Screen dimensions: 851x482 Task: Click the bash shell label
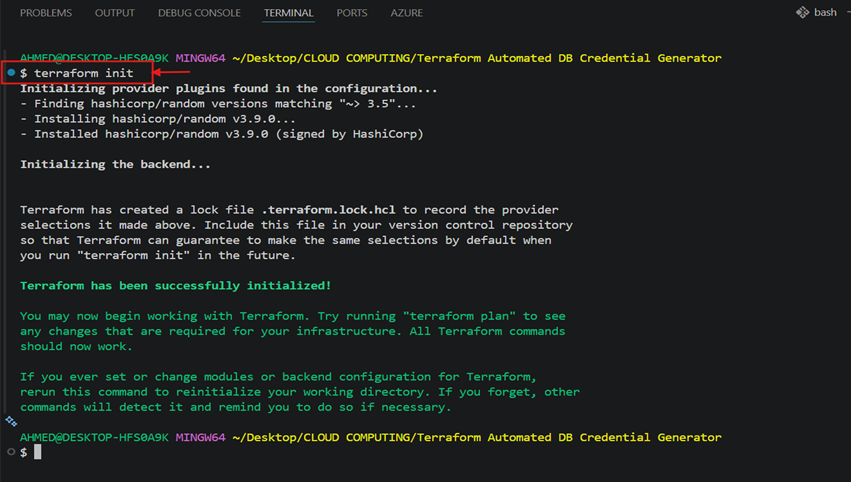coord(825,12)
